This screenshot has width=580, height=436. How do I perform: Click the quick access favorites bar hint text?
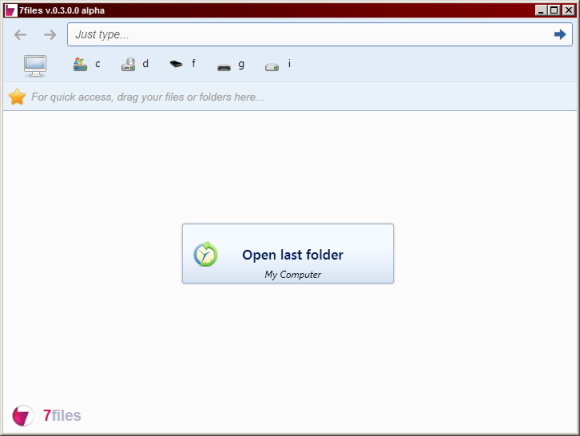[148, 97]
